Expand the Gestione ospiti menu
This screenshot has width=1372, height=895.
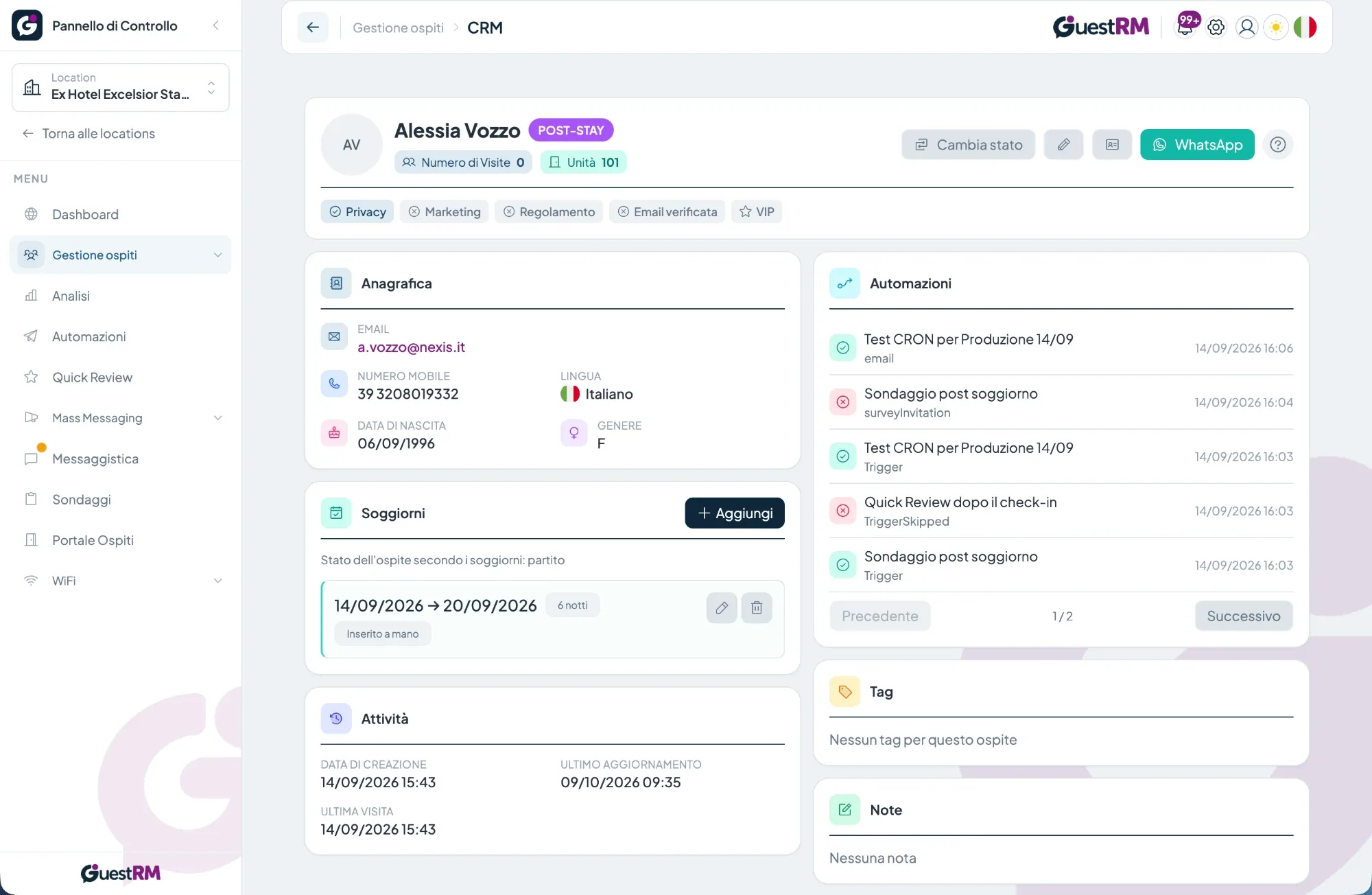coord(121,255)
